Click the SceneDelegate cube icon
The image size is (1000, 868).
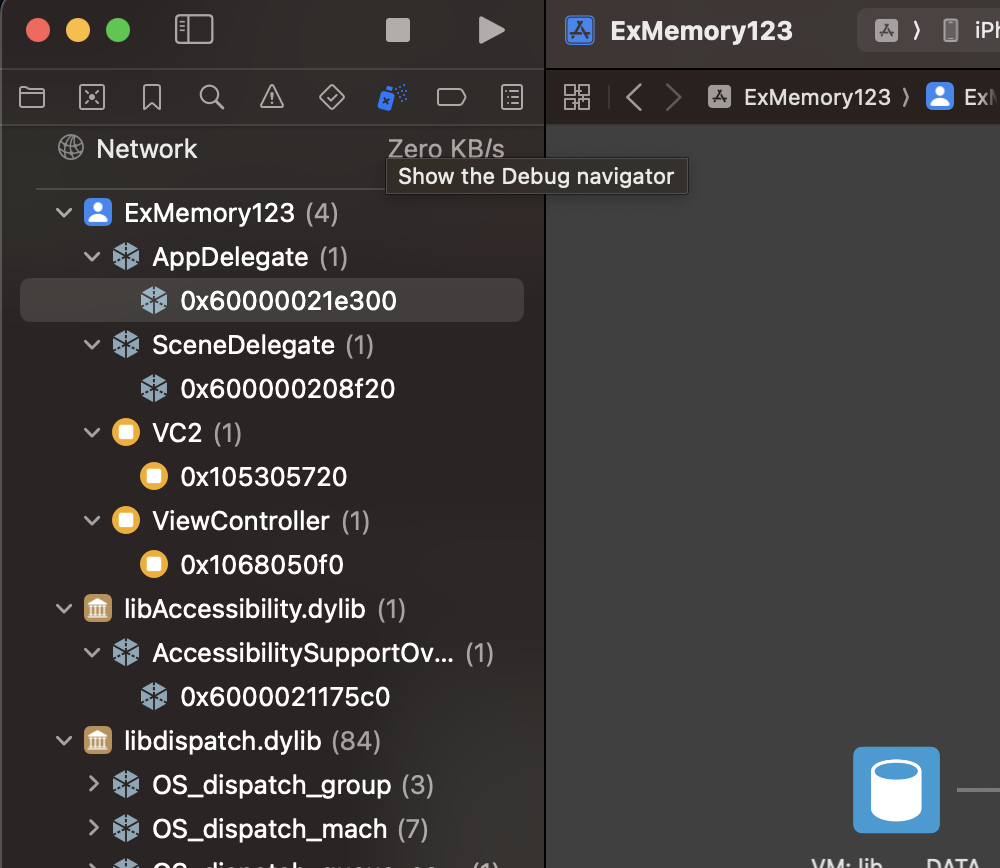[x=126, y=344]
